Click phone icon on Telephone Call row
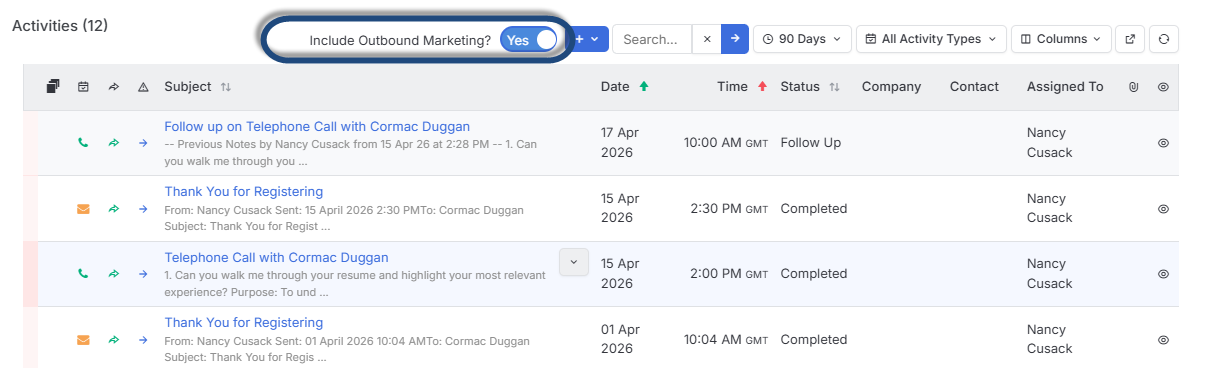Image resolution: width=1207 pixels, height=368 pixels. tap(83, 274)
